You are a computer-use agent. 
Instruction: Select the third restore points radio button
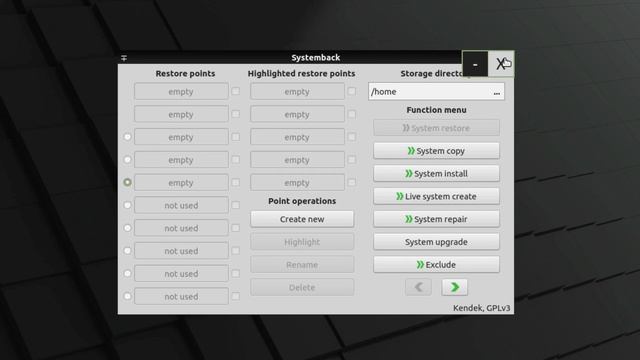(127, 137)
